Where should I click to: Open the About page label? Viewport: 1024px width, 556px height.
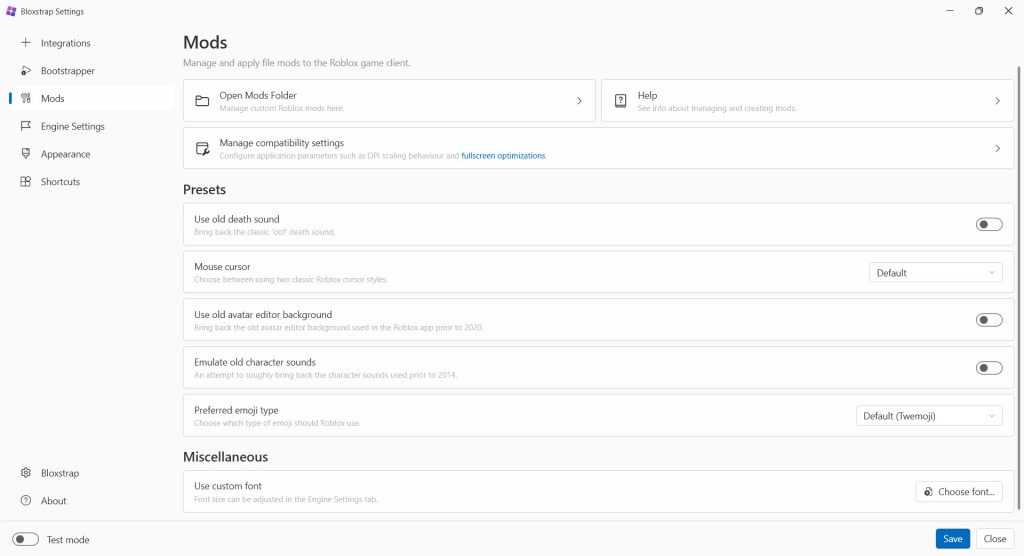pyautogui.click(x=54, y=500)
